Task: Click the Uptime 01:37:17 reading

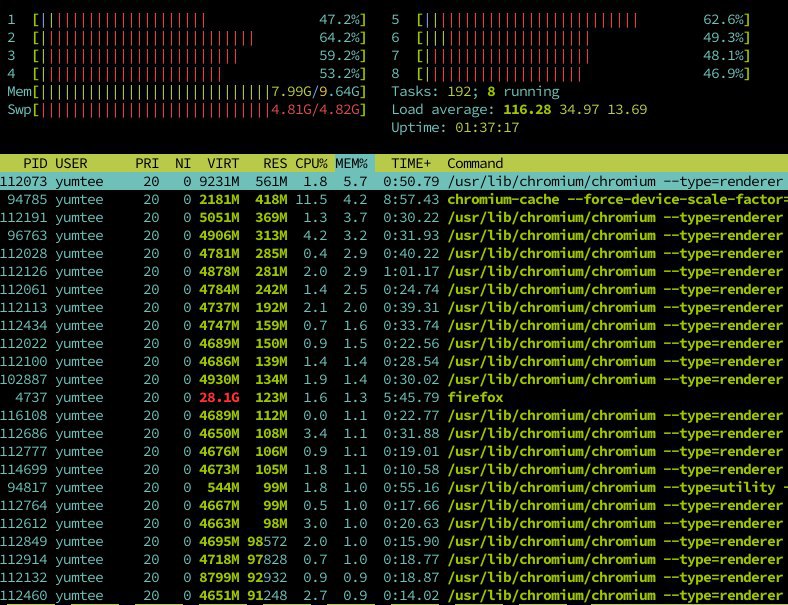Action: [455, 128]
